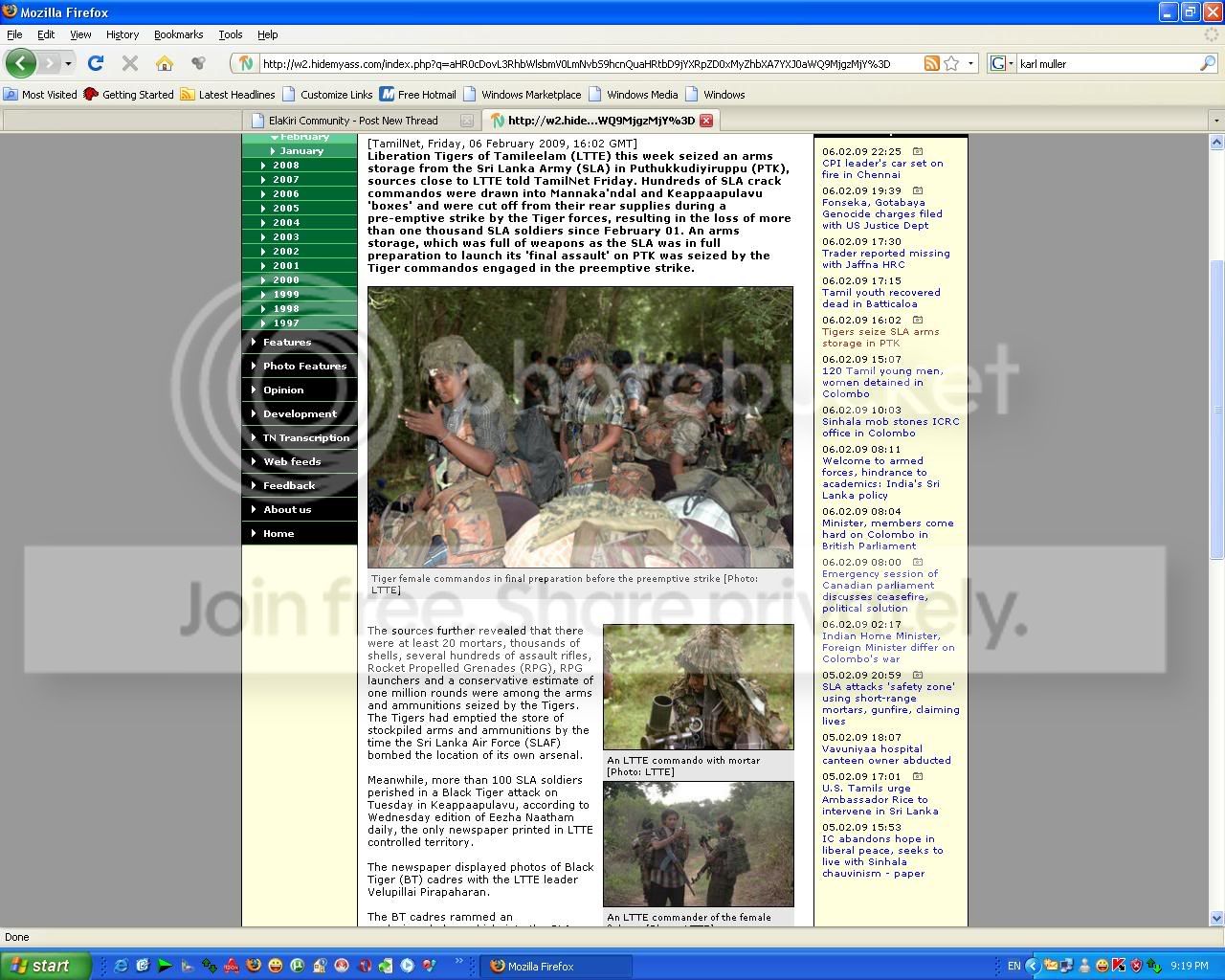Click the page vertical scrollbar thumb

pyautogui.click(x=1216, y=410)
